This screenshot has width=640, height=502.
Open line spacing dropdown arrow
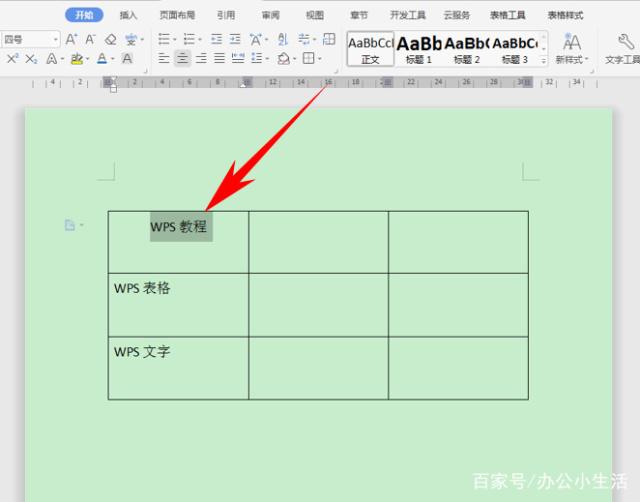click(267, 59)
